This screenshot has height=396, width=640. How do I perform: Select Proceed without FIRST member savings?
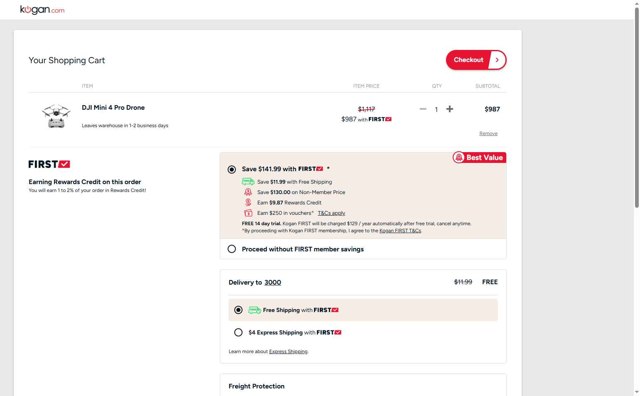pos(231,249)
